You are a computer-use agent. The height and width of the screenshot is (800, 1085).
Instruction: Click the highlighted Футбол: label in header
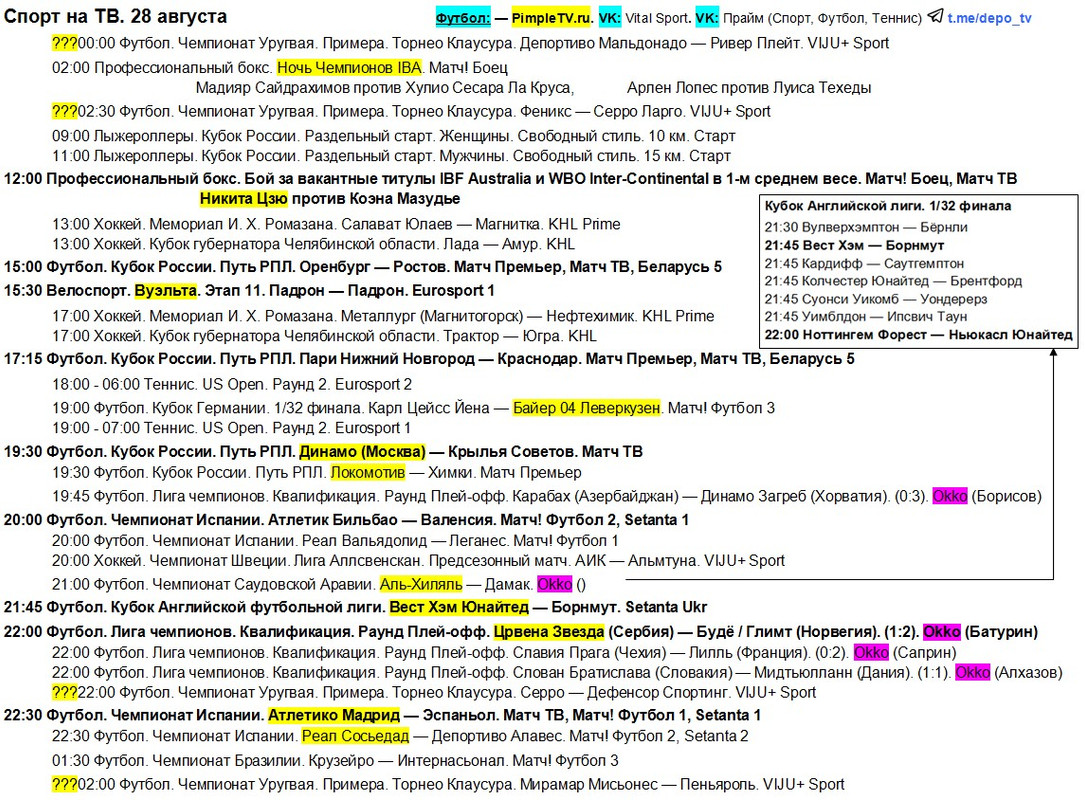(463, 18)
